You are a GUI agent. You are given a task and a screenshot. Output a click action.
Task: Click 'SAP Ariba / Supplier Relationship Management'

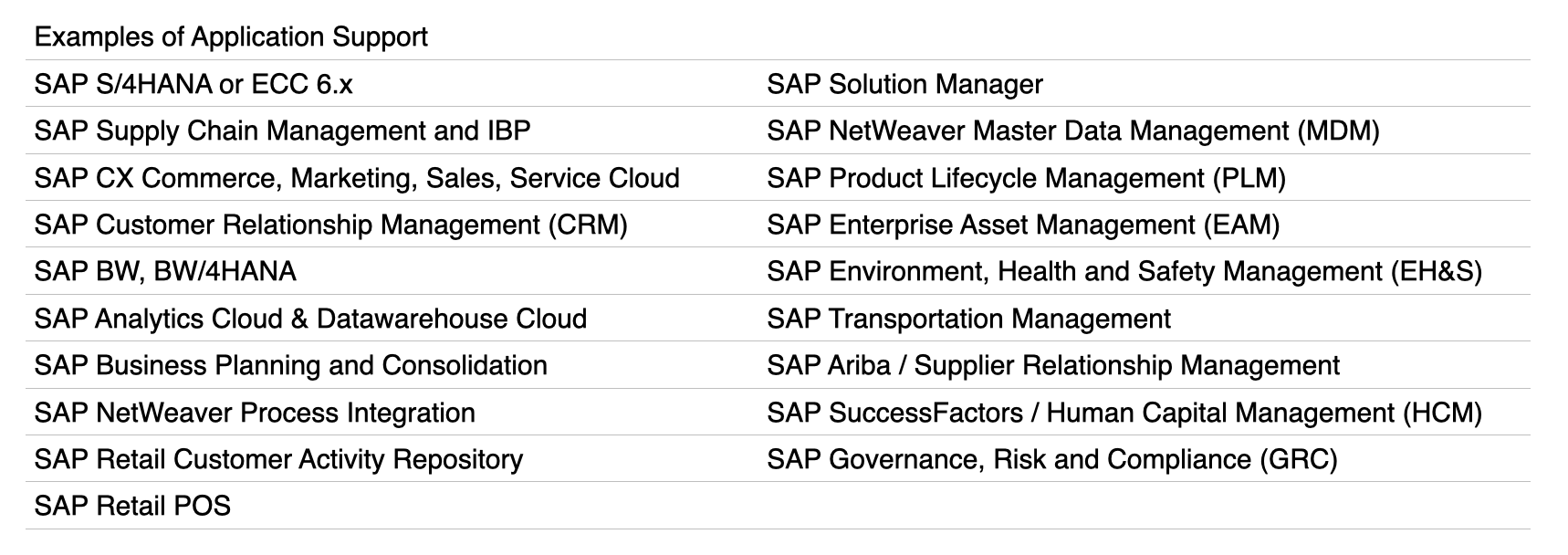tap(1053, 365)
